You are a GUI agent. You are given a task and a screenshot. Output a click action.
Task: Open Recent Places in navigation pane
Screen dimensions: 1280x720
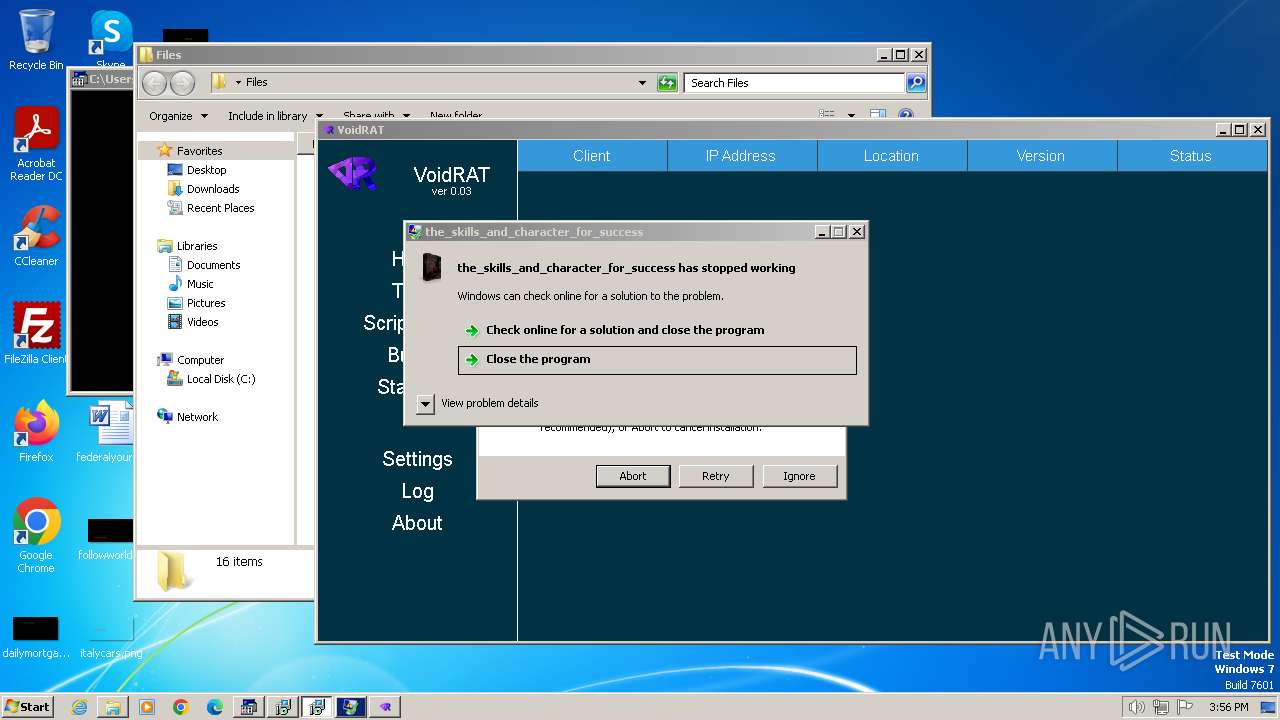coord(220,208)
